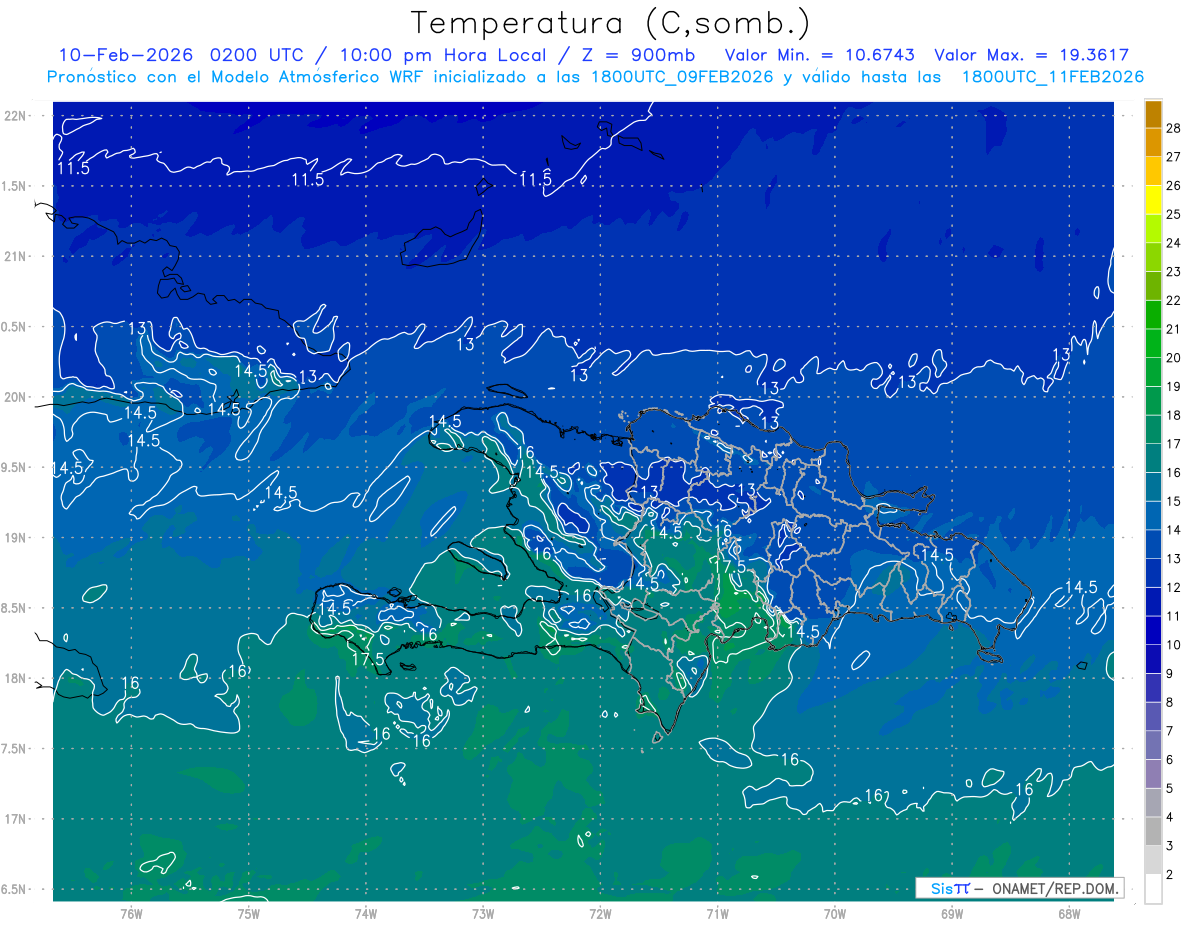This screenshot has width=1200, height=927.
Task: Pick the gray swatch between 3 and 4
Action: [1153, 832]
